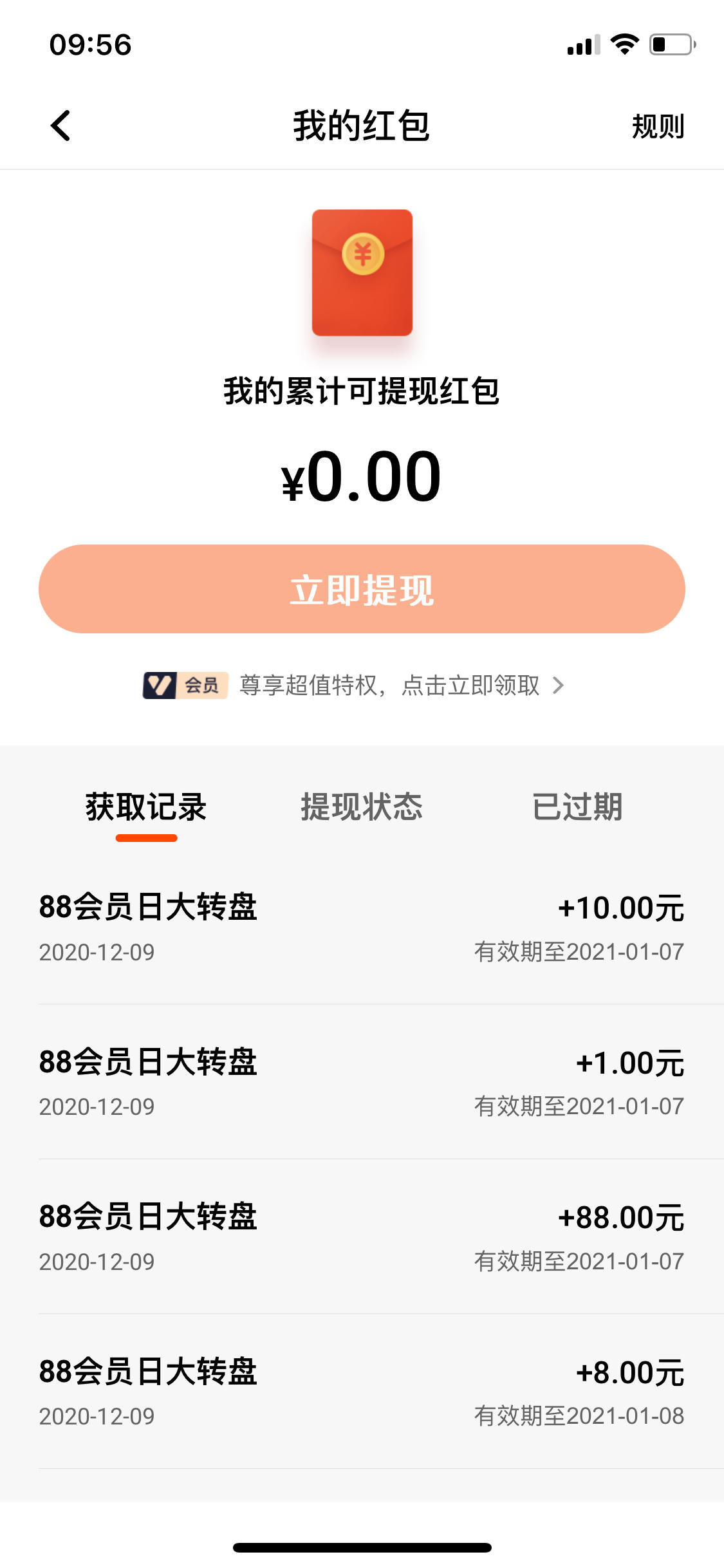Switch to the 获取记录 tab

146,807
